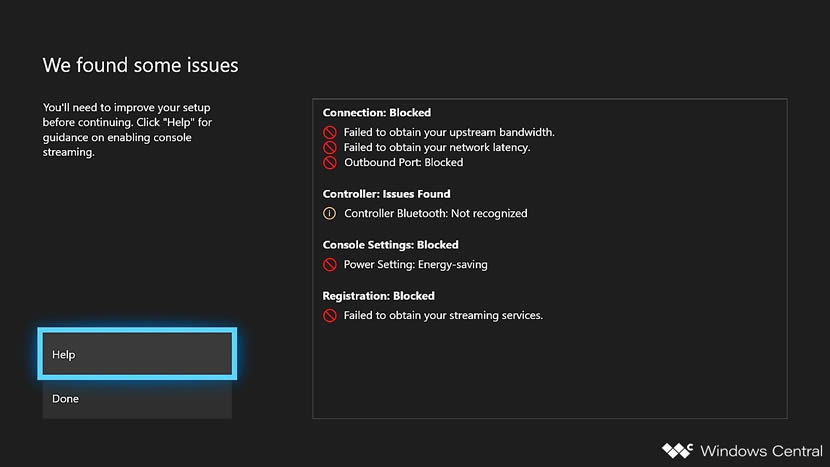Select the 'Registration: Blocked' heading
The height and width of the screenshot is (467, 830).
[x=378, y=296]
